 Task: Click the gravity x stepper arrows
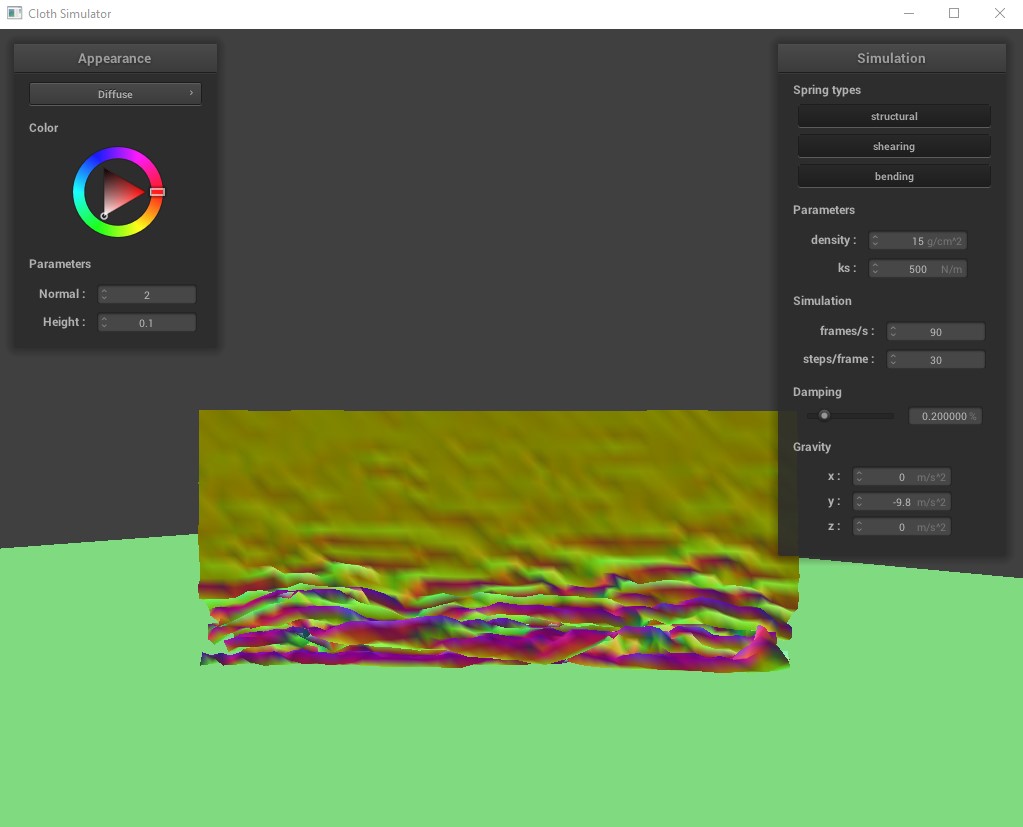click(859, 477)
